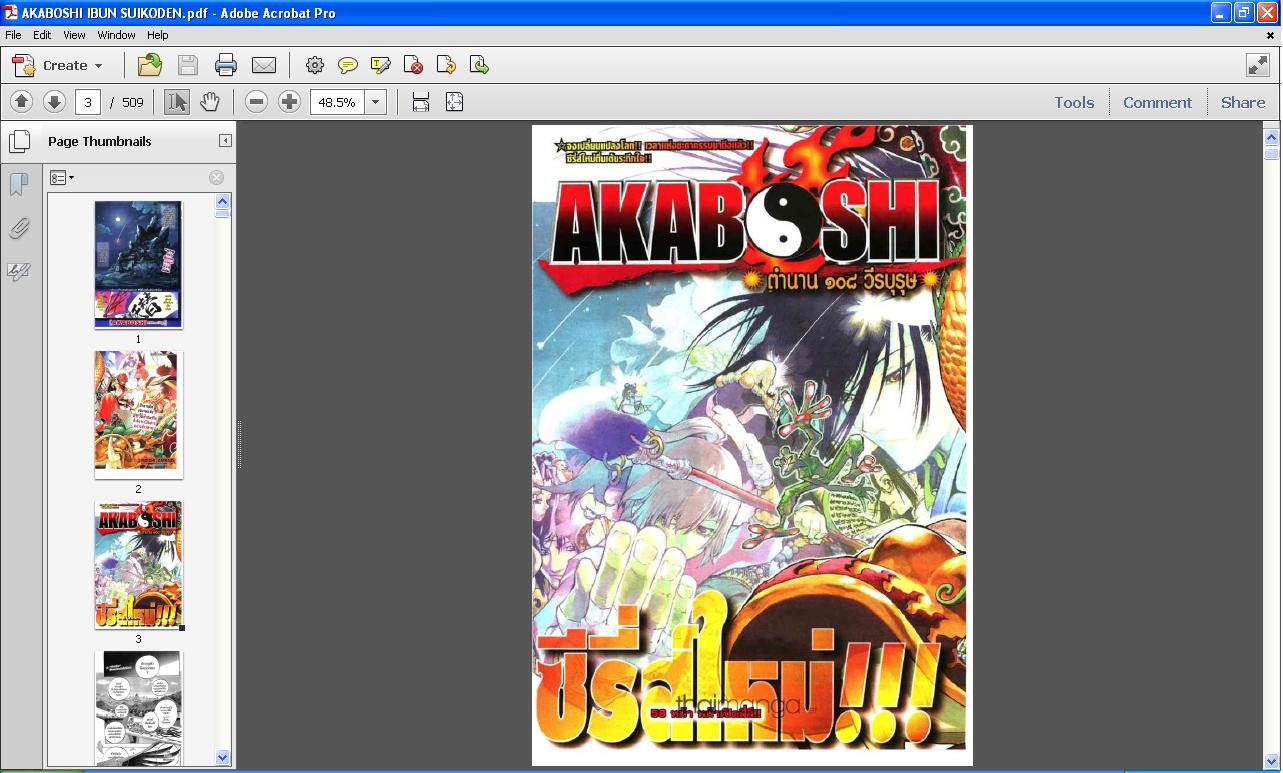Go to next page arrow
The height and width of the screenshot is (773, 1283).
54,102
